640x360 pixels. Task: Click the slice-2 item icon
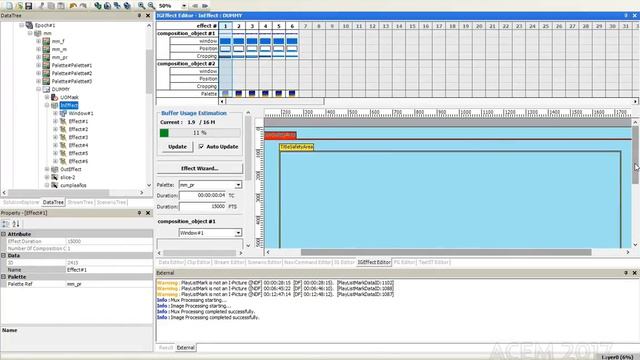[55, 178]
